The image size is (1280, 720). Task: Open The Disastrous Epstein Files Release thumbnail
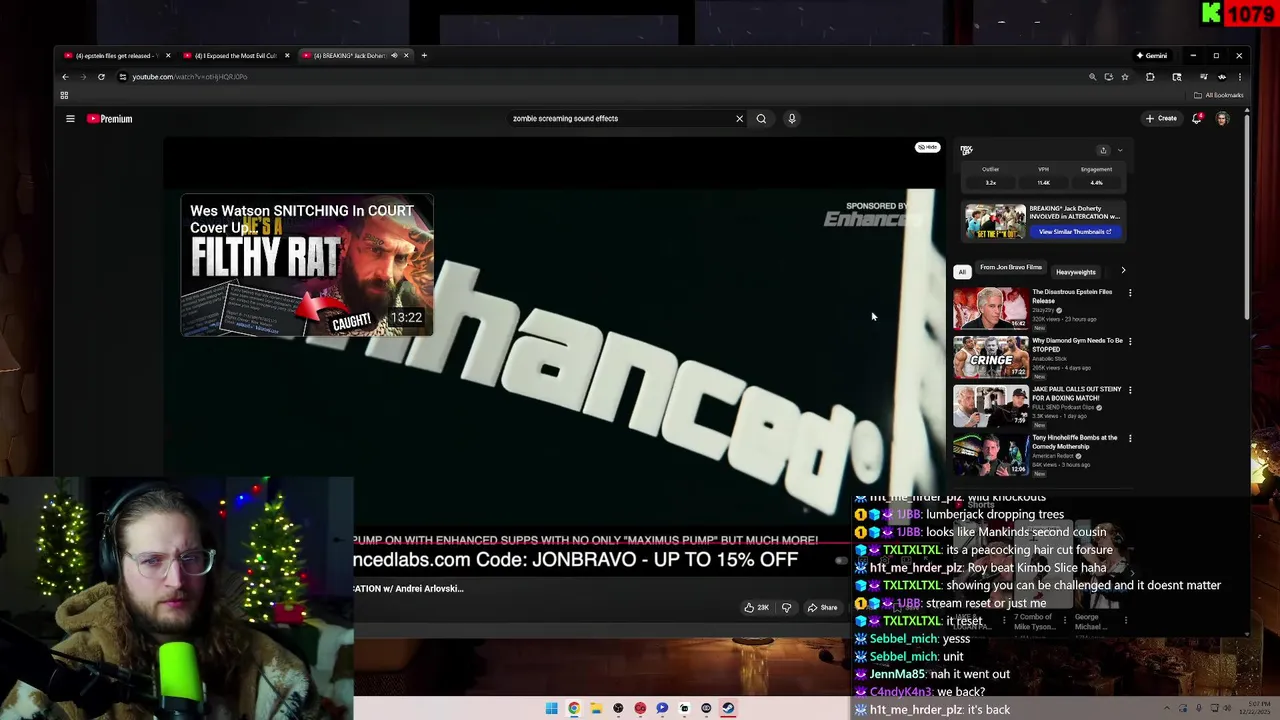[x=990, y=308]
